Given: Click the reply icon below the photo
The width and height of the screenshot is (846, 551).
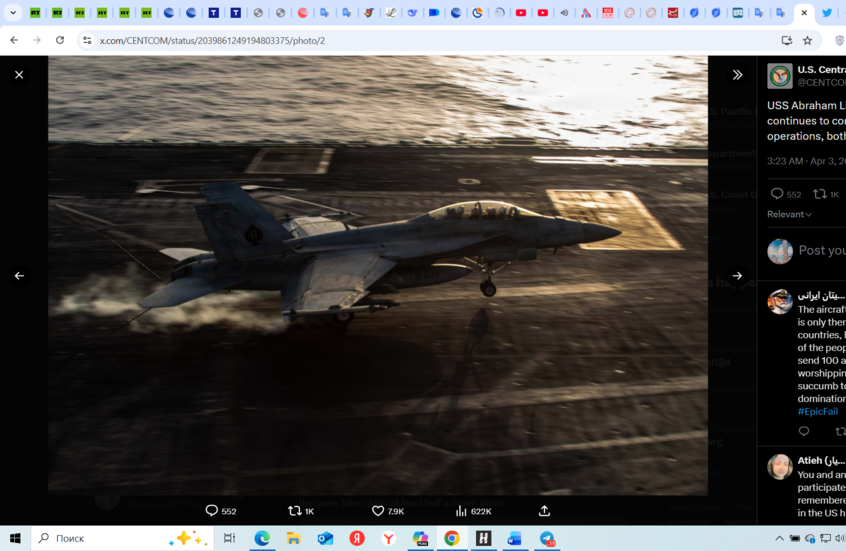Looking at the screenshot, I should [212, 511].
